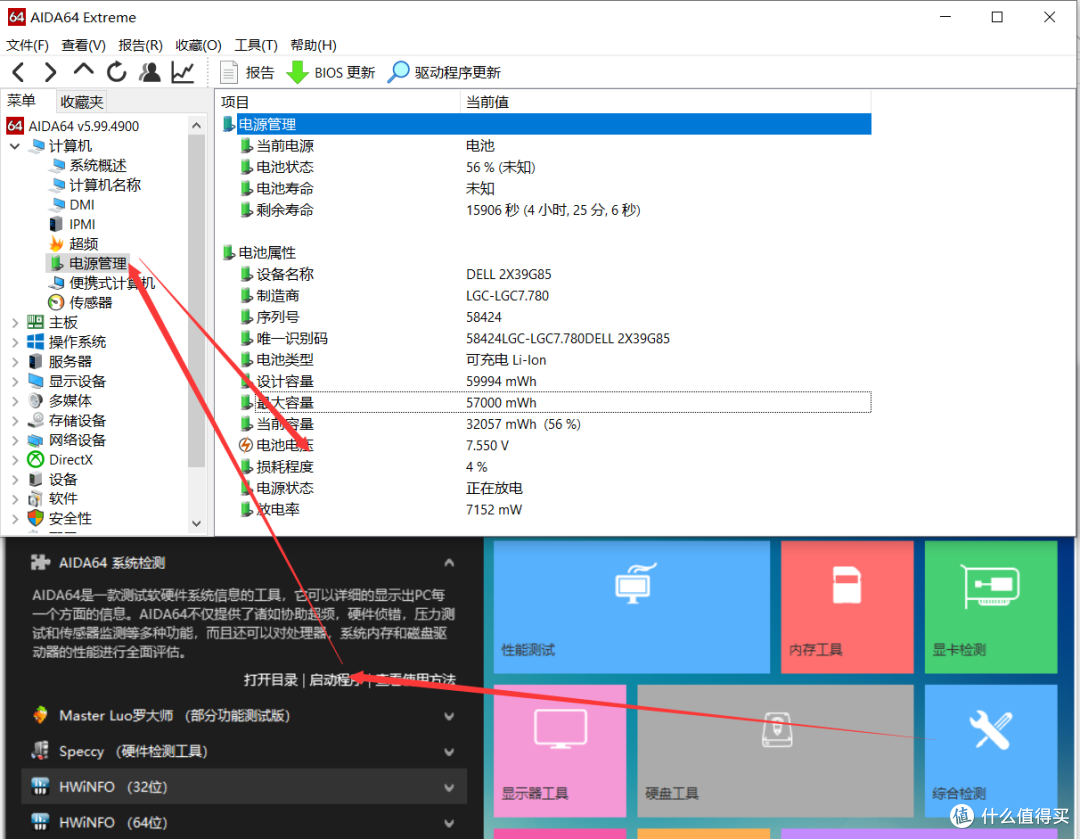This screenshot has width=1080, height=839.
Task: Select the 损耗程度 row
Action: tap(546, 467)
